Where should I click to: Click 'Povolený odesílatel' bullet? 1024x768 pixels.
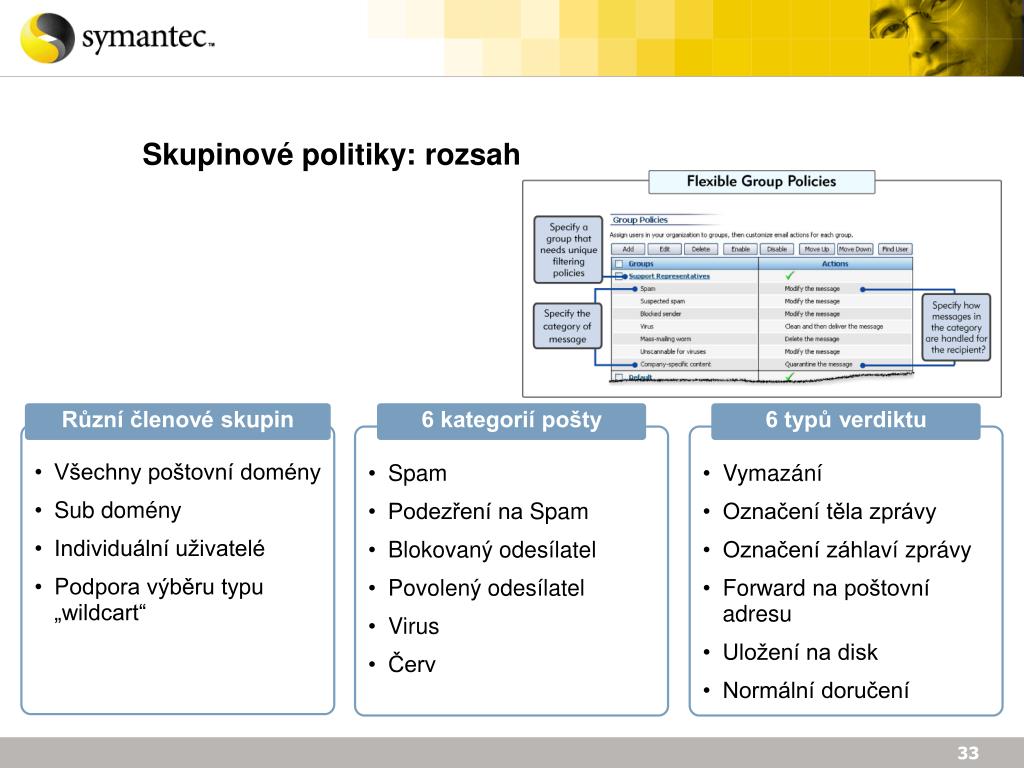point(486,588)
